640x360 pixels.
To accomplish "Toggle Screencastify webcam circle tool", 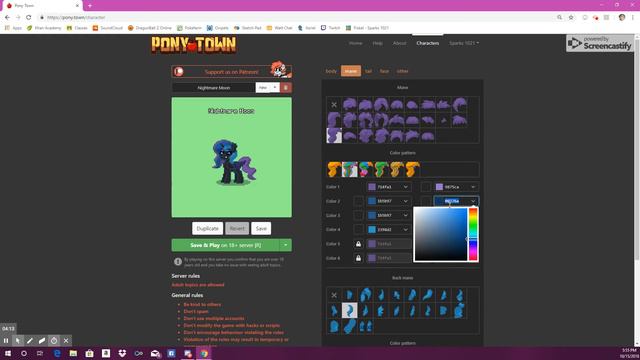I will 54,340.
